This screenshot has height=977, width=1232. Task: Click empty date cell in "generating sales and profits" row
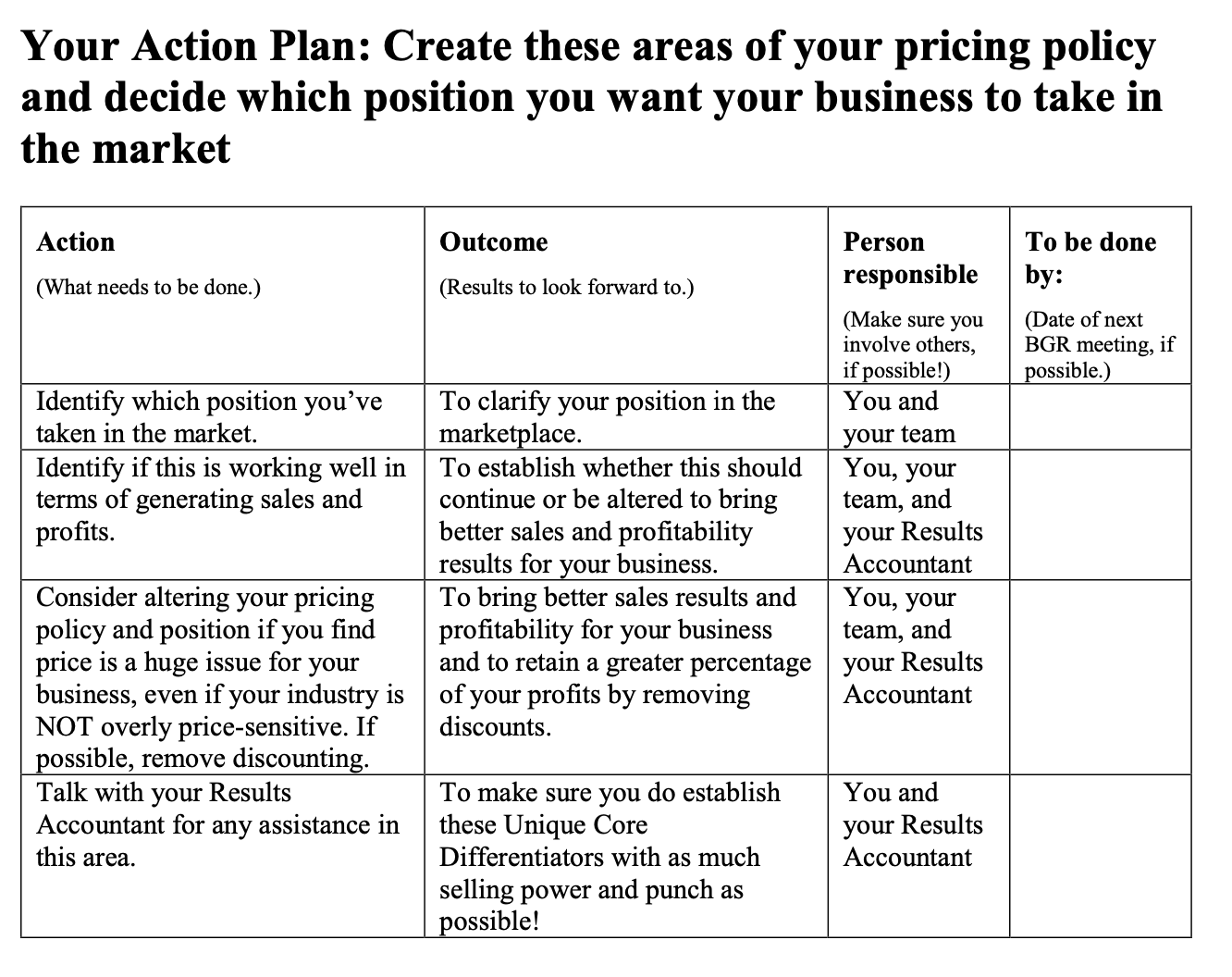coord(1099,515)
